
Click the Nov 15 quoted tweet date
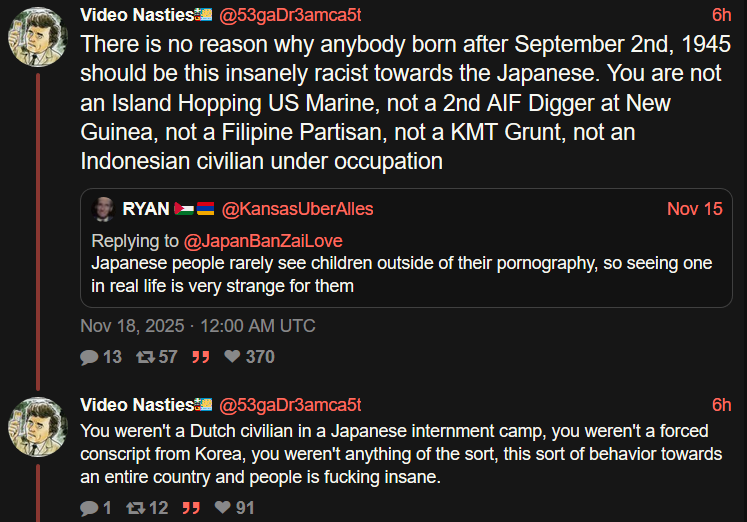694,209
